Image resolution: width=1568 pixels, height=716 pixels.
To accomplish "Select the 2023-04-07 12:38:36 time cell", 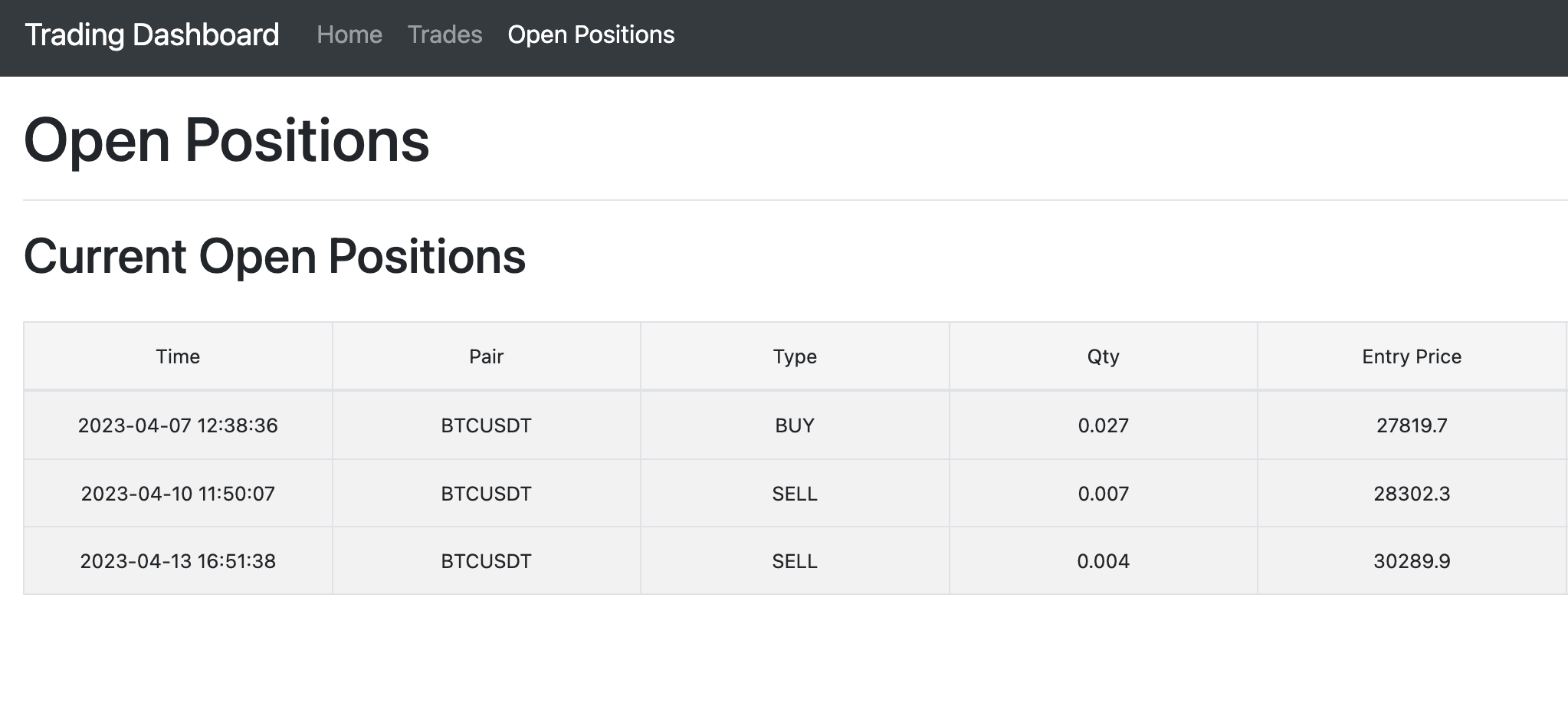I will coord(178,425).
